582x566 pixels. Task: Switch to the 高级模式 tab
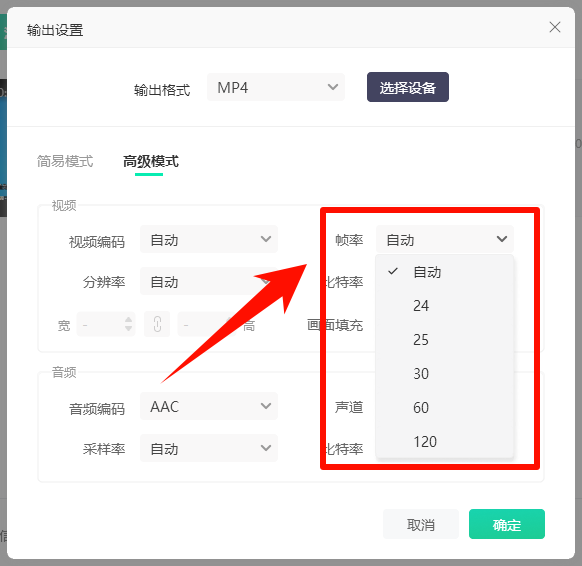(x=151, y=161)
